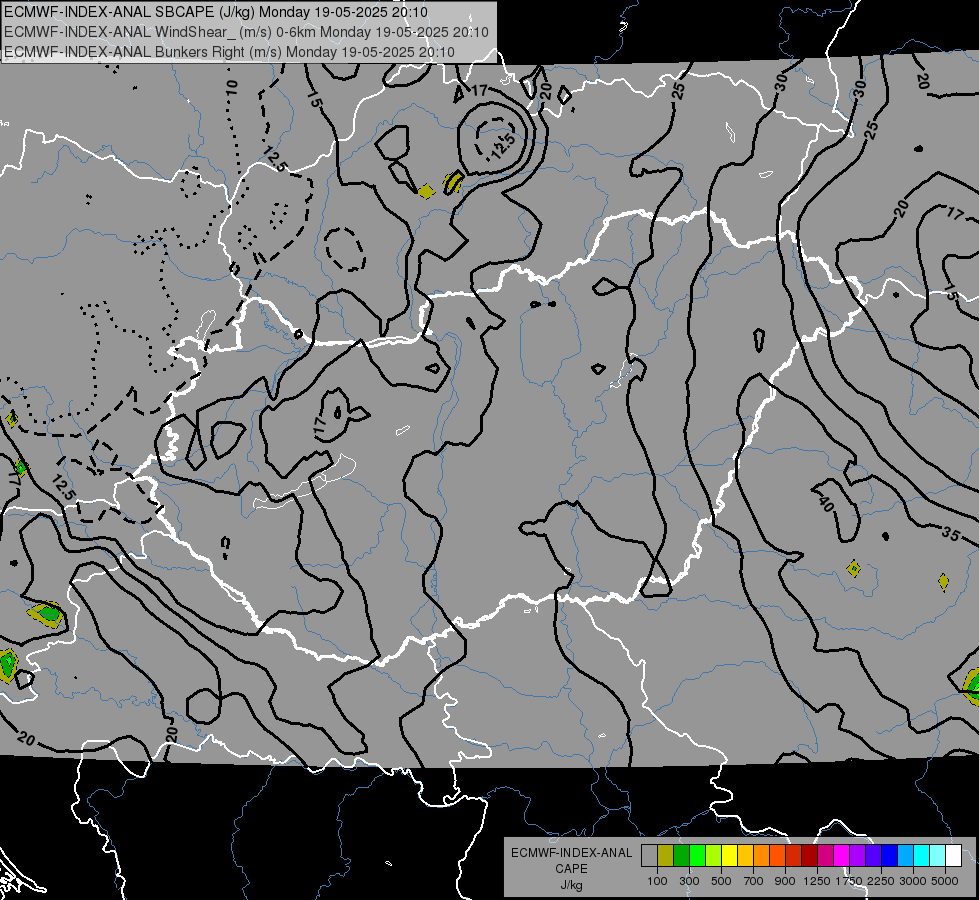Click the legend value 900

tap(785, 881)
